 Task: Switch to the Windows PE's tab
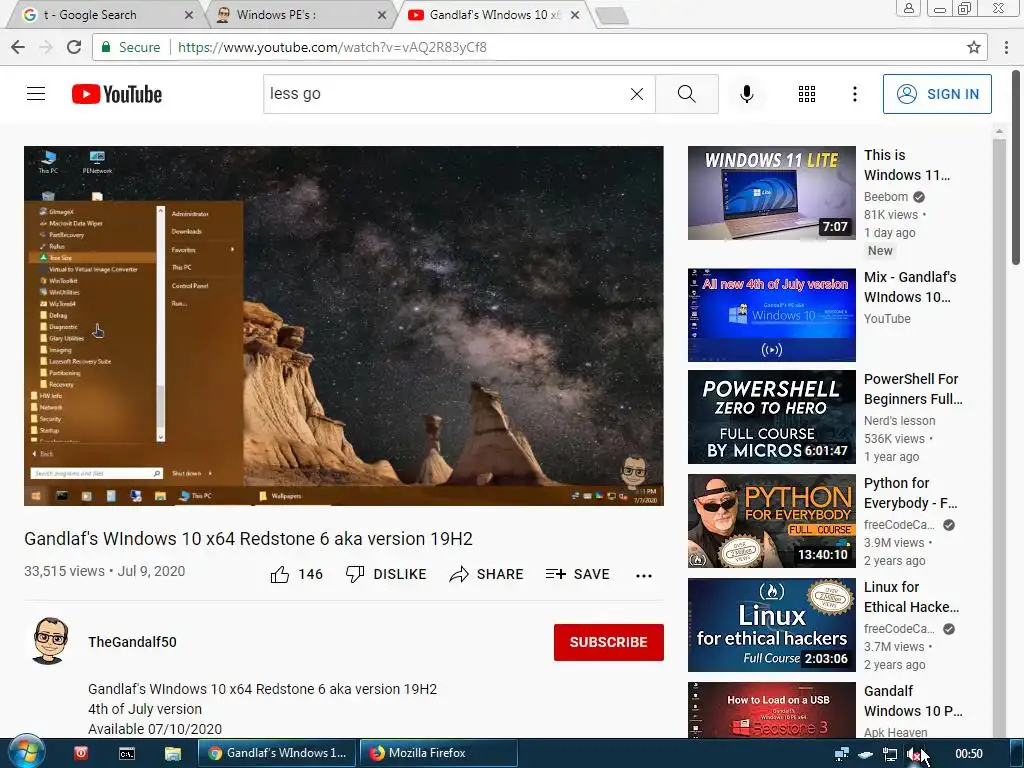pos(300,14)
